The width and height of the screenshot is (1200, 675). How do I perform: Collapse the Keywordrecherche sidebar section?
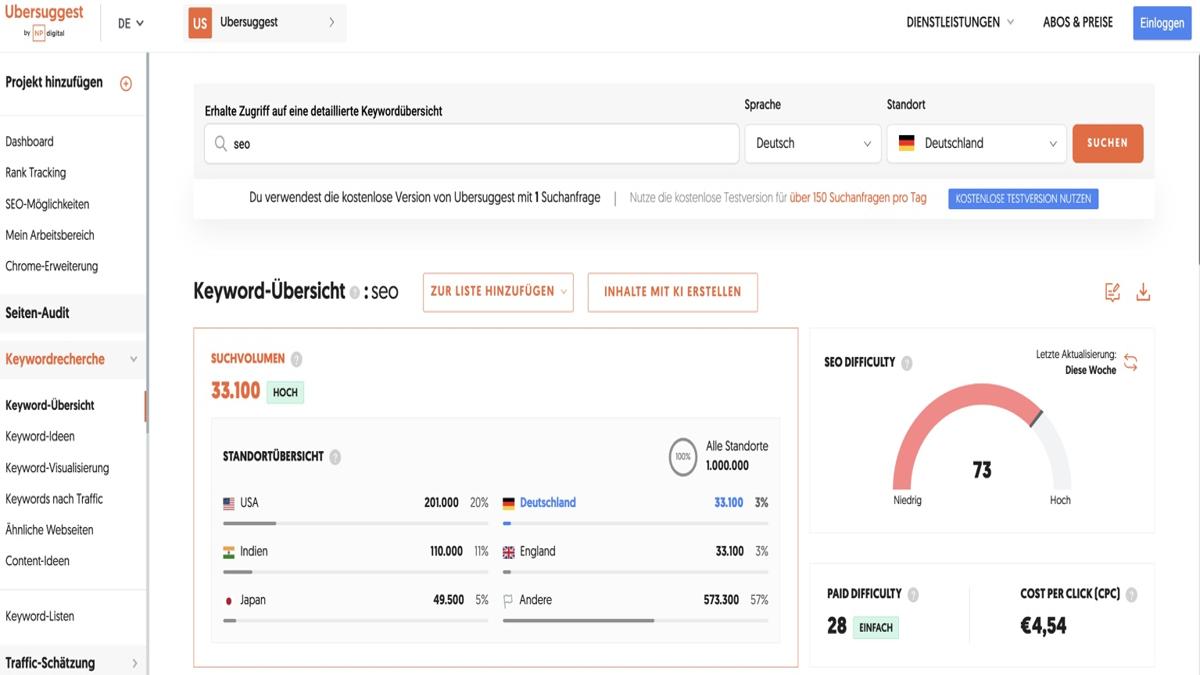[134, 360]
